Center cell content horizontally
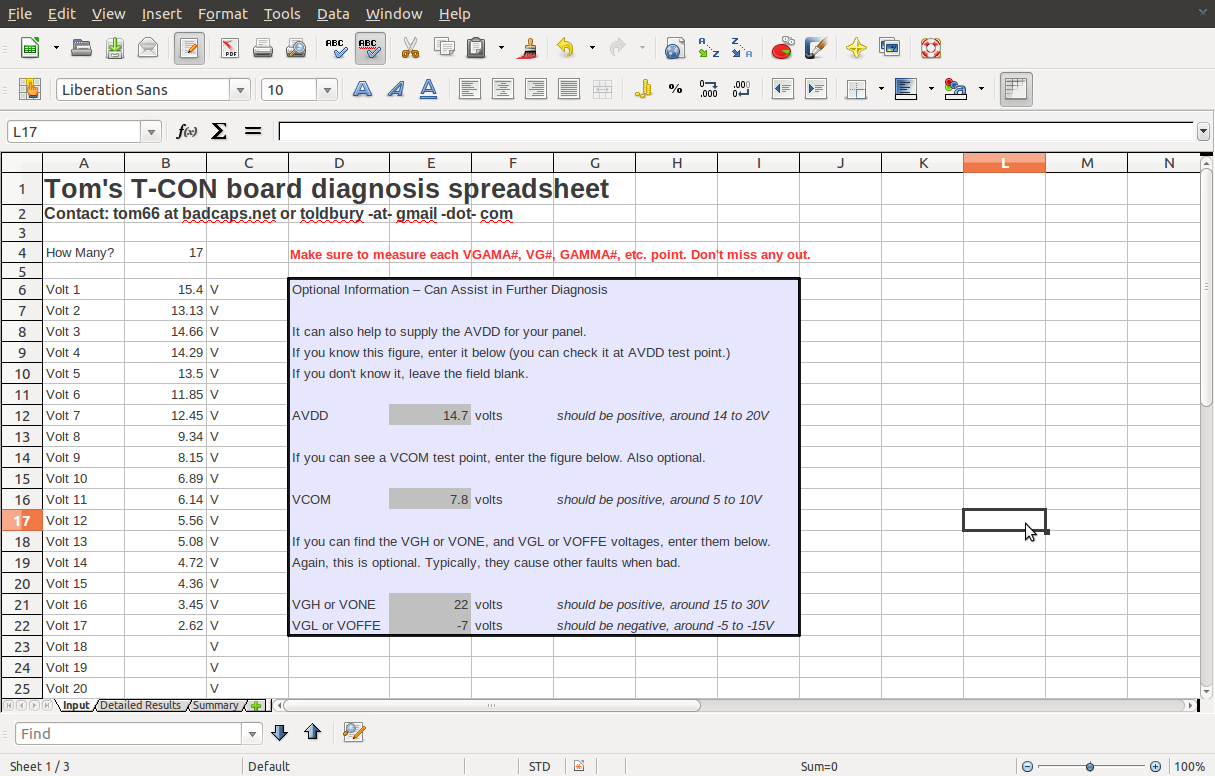 coord(502,89)
